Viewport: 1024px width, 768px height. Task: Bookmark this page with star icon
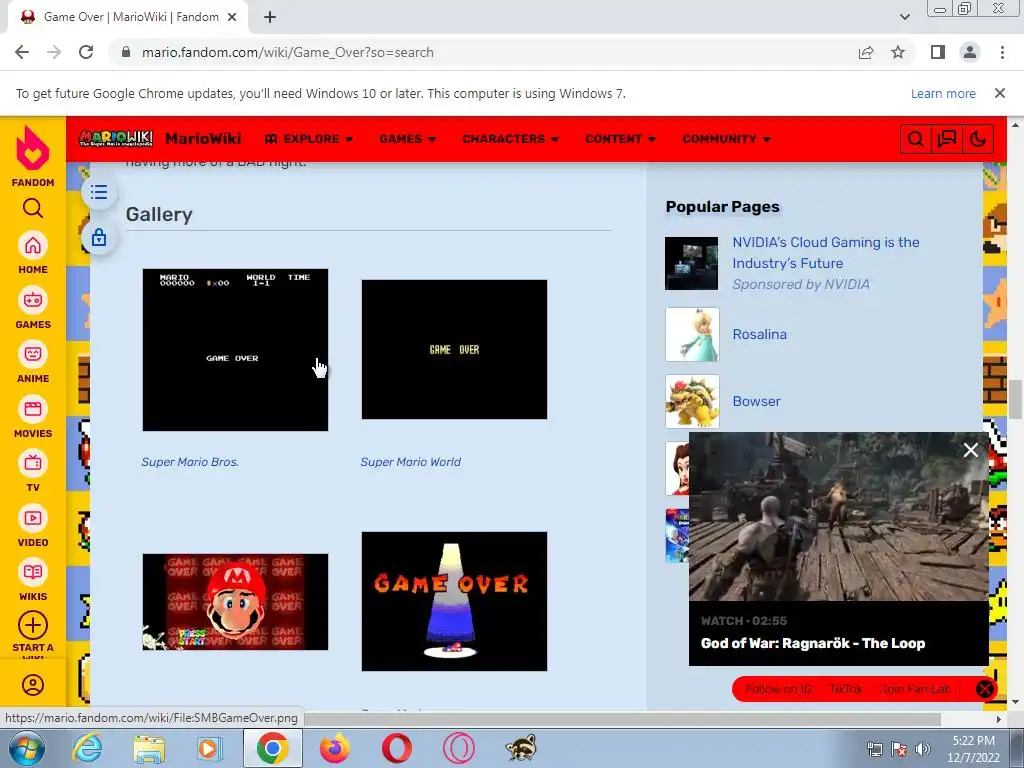[x=898, y=52]
